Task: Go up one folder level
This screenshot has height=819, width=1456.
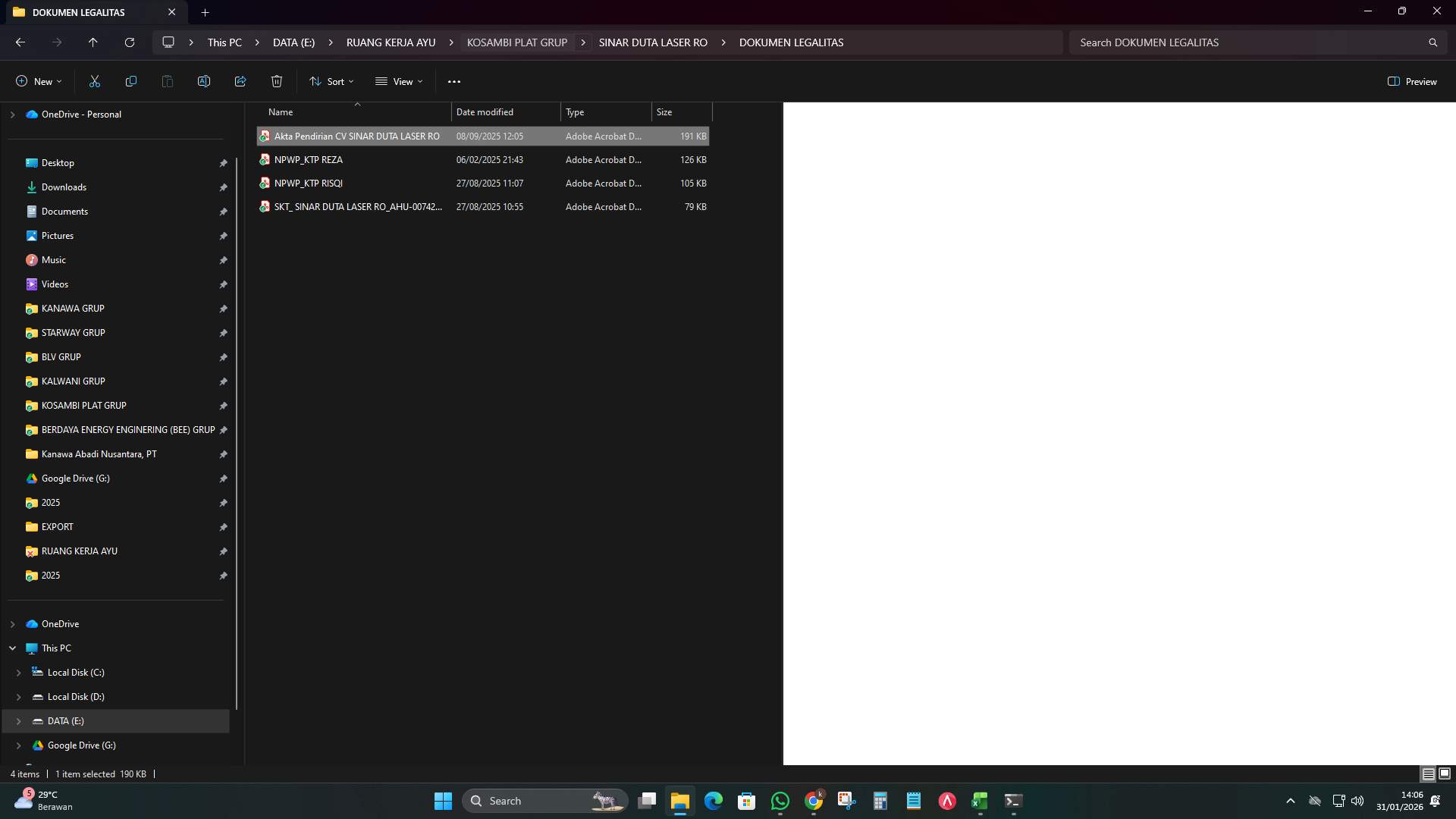Action: point(93,42)
